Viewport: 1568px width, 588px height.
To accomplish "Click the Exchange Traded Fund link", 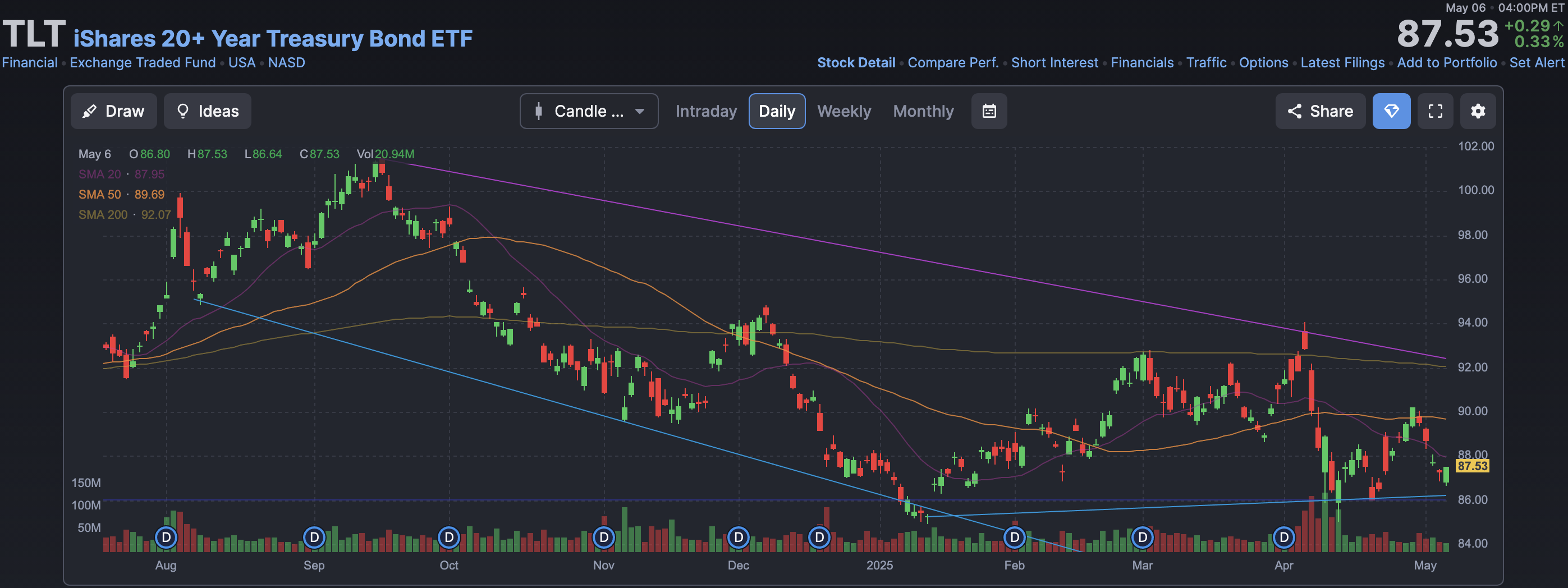I will (x=143, y=63).
